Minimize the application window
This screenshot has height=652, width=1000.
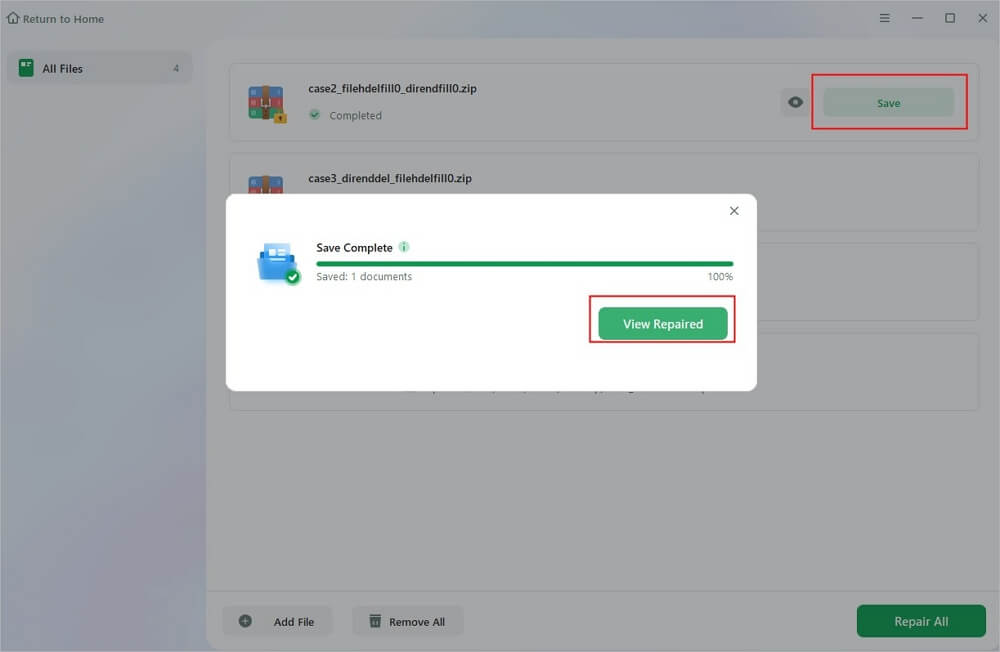[917, 18]
